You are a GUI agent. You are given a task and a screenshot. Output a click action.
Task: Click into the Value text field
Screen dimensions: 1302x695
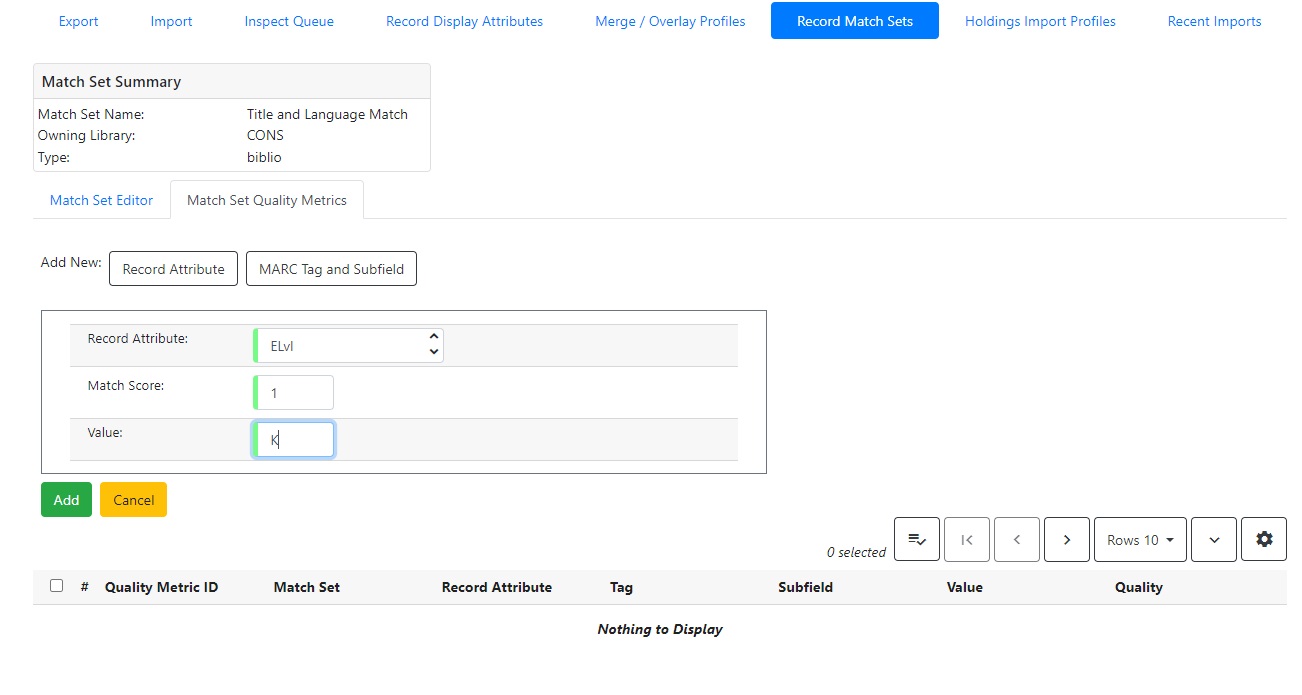[x=296, y=439]
